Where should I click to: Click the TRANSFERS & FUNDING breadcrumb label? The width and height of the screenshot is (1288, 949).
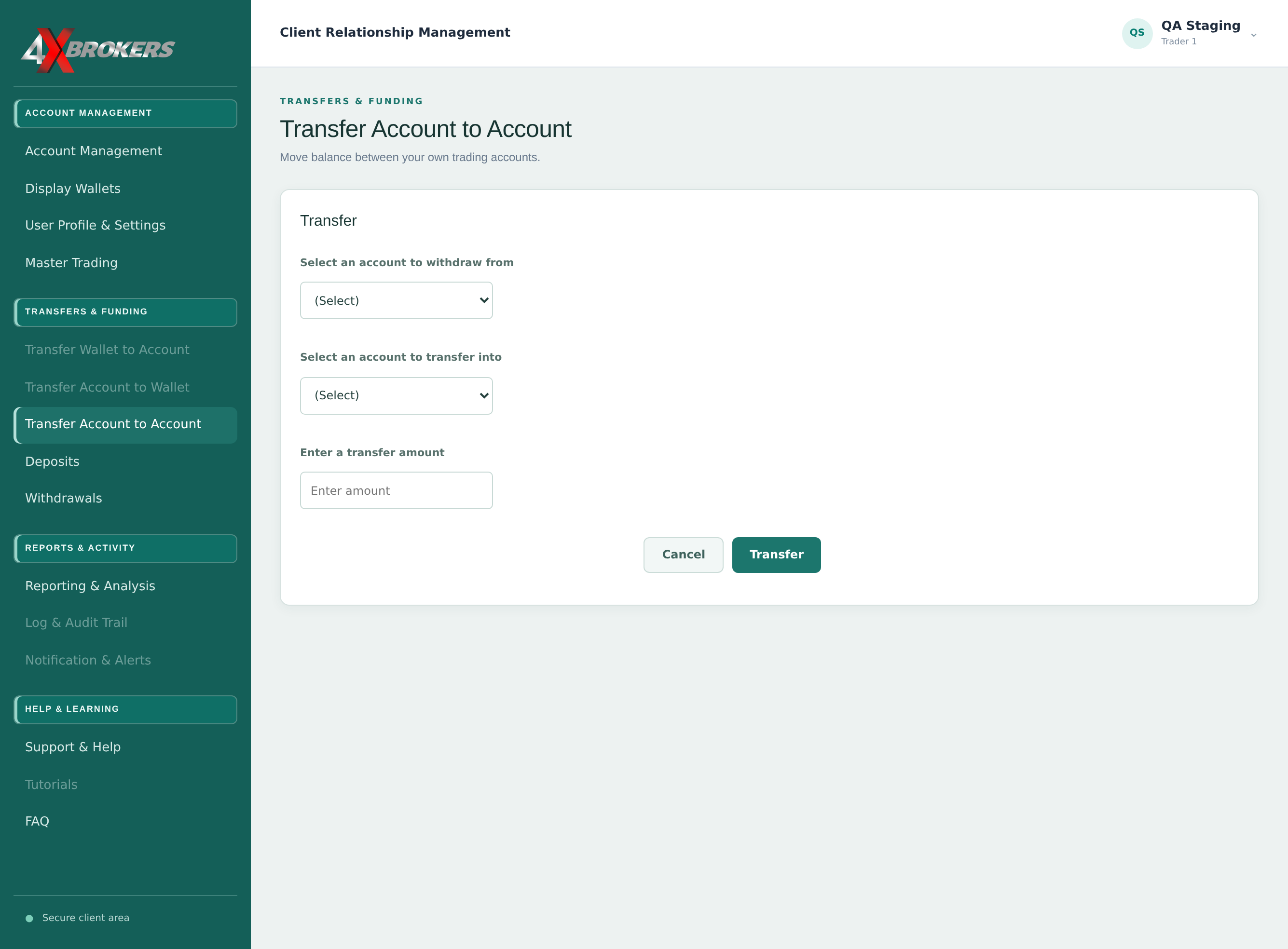pos(351,101)
